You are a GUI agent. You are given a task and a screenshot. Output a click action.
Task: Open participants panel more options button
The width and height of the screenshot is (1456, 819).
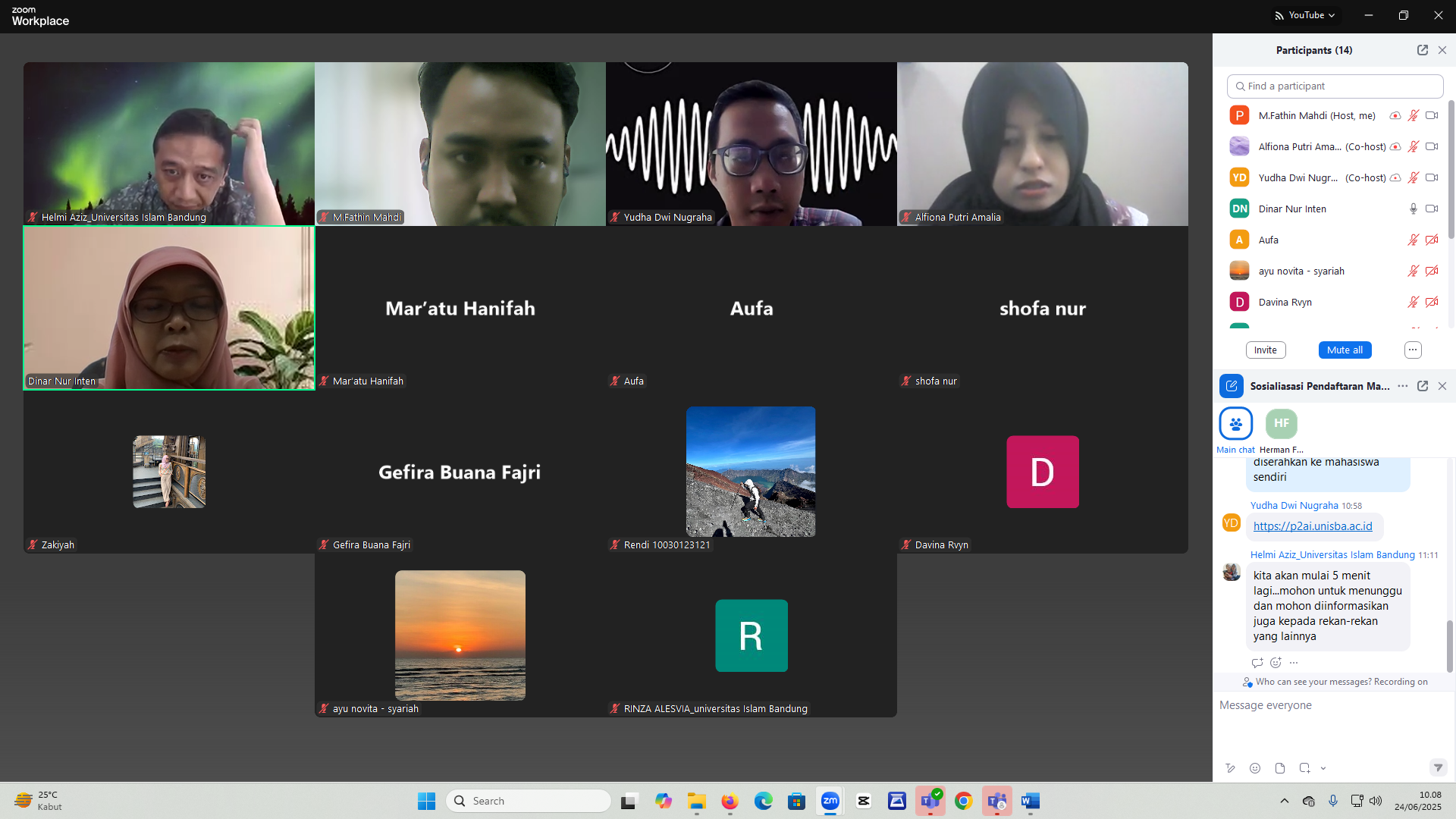click(x=1413, y=350)
